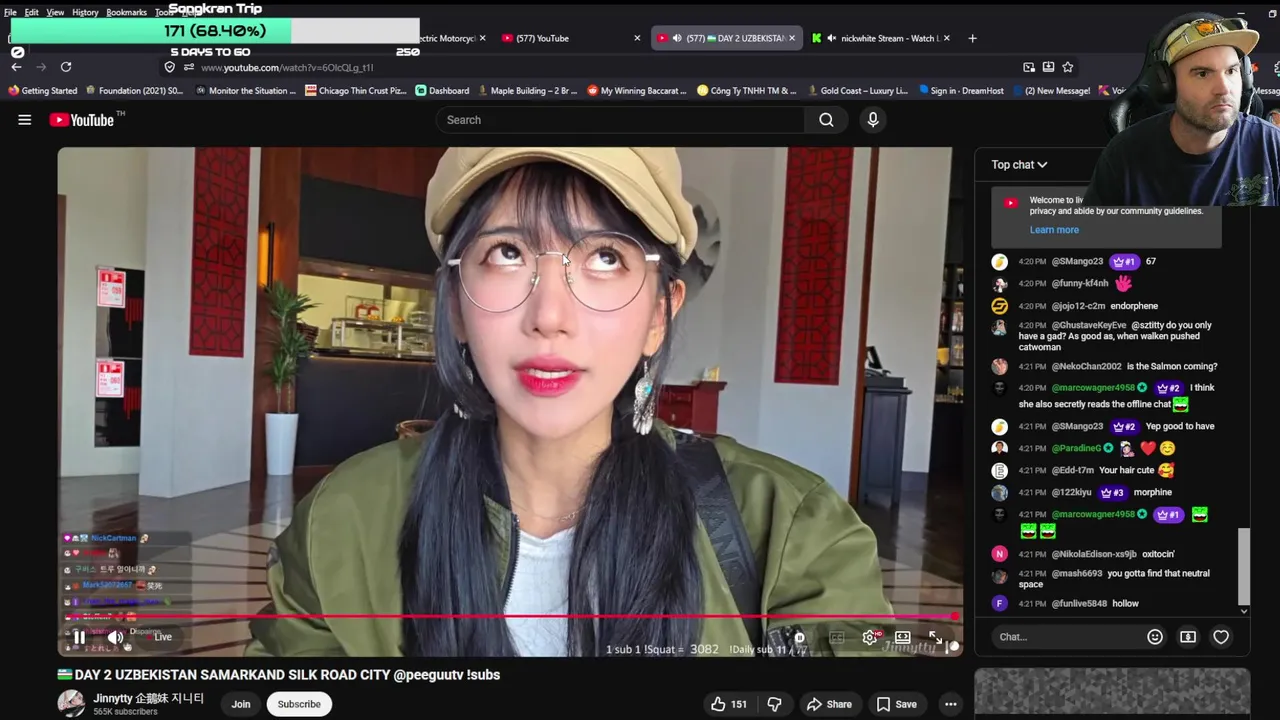Focus the YouTube search field
Image resolution: width=1280 pixels, height=720 pixels.
point(620,120)
